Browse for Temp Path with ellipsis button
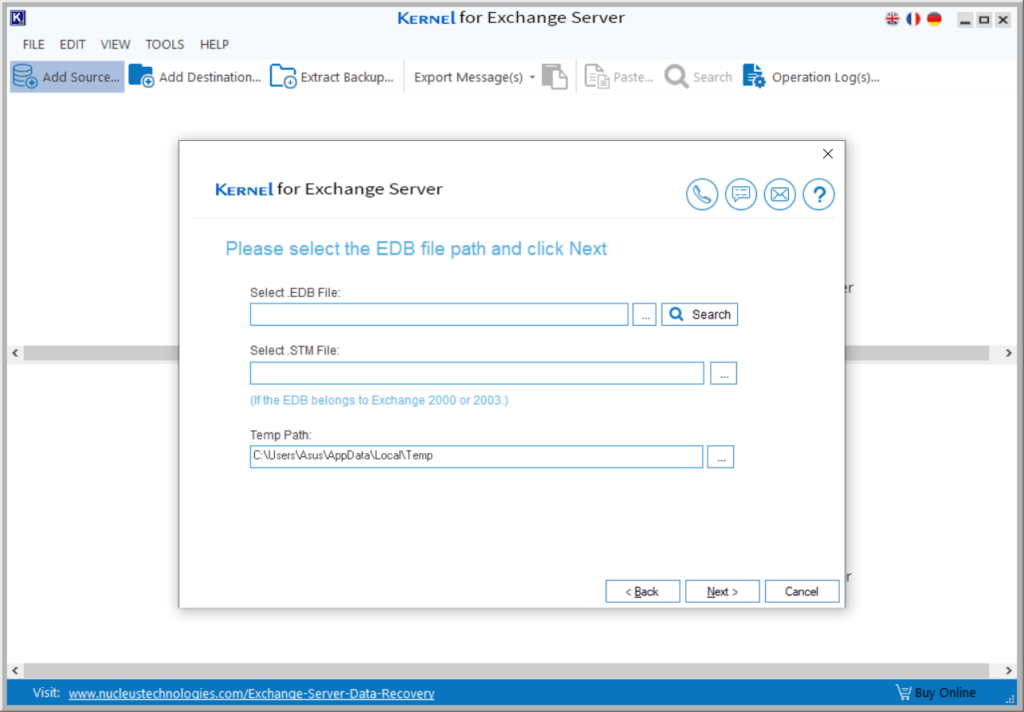 [720, 457]
